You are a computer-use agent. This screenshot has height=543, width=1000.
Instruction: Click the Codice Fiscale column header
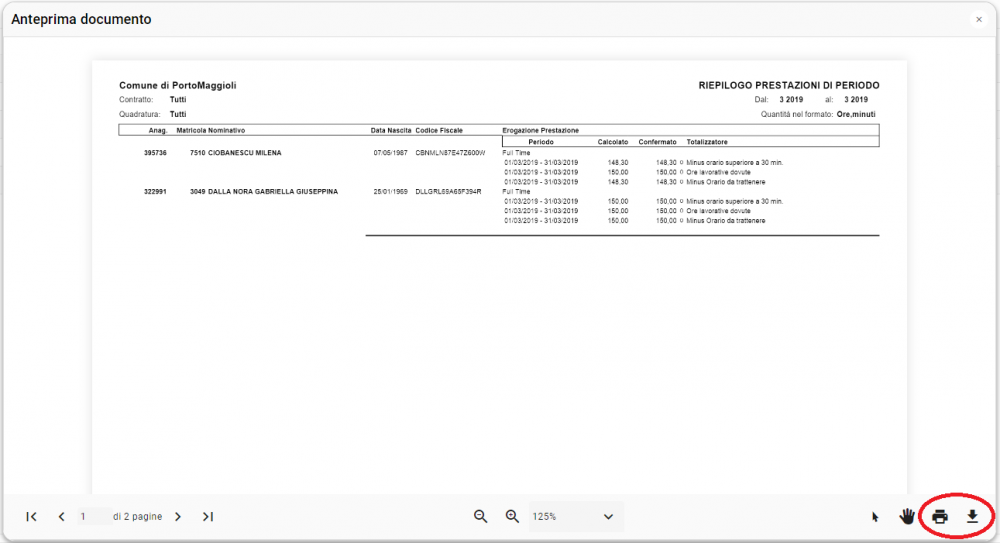coord(439,130)
